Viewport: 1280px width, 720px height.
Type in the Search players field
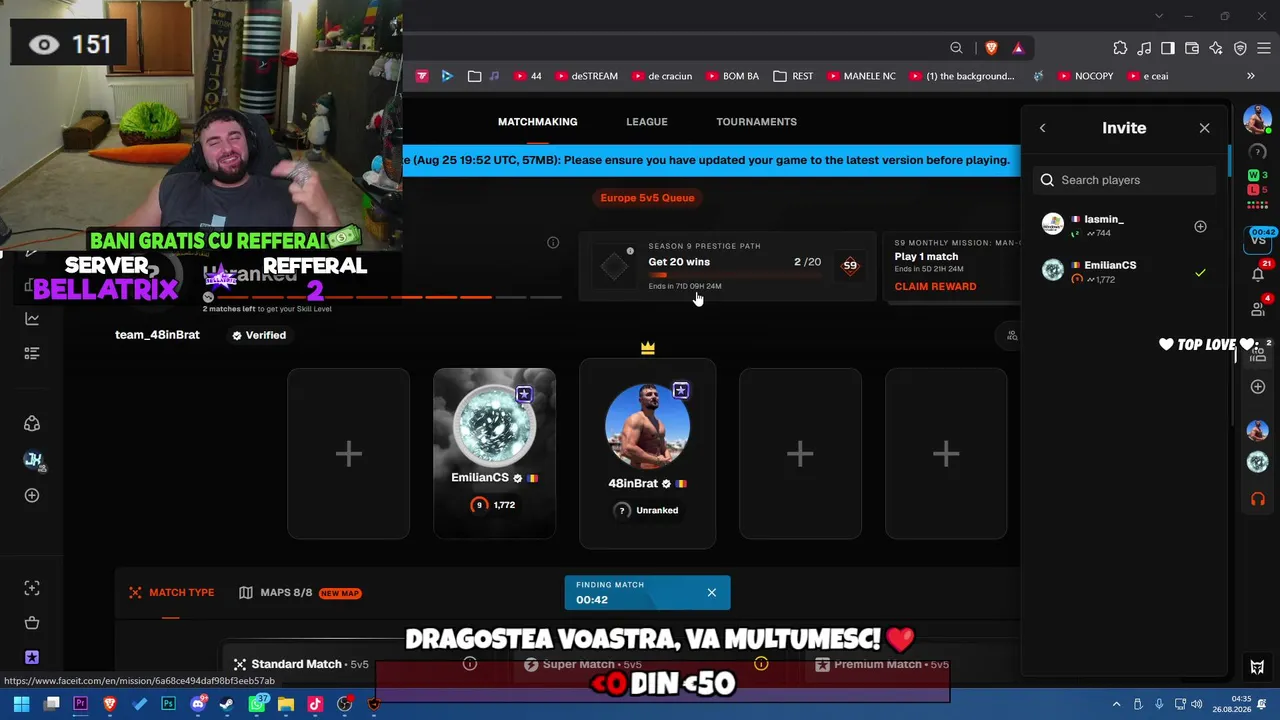[x=1124, y=180]
